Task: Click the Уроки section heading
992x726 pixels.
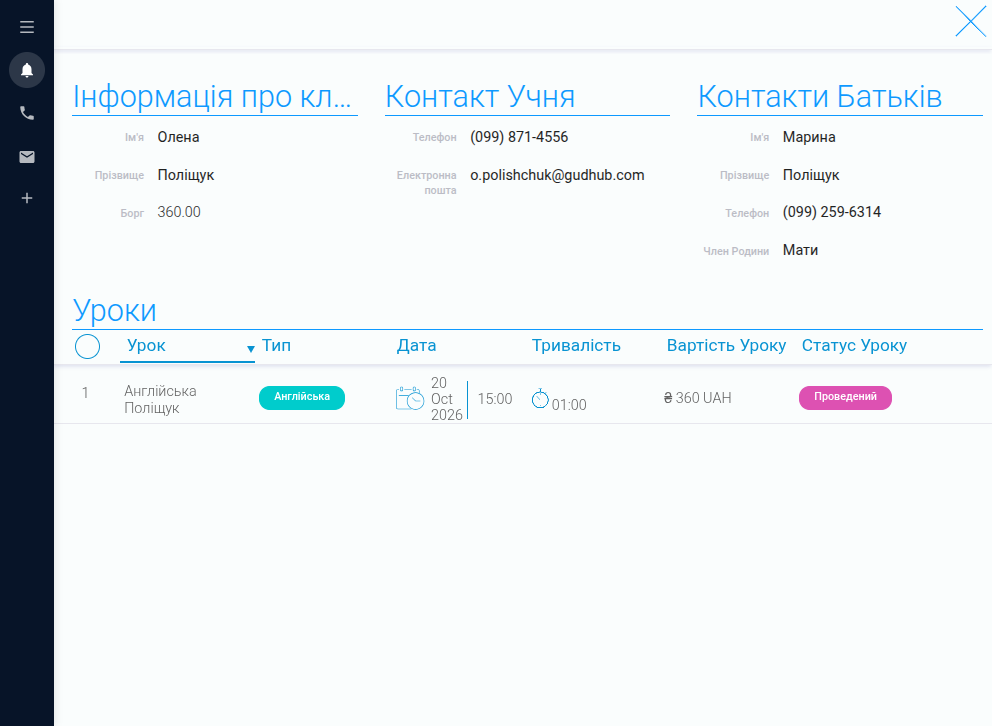Action: tap(115, 311)
